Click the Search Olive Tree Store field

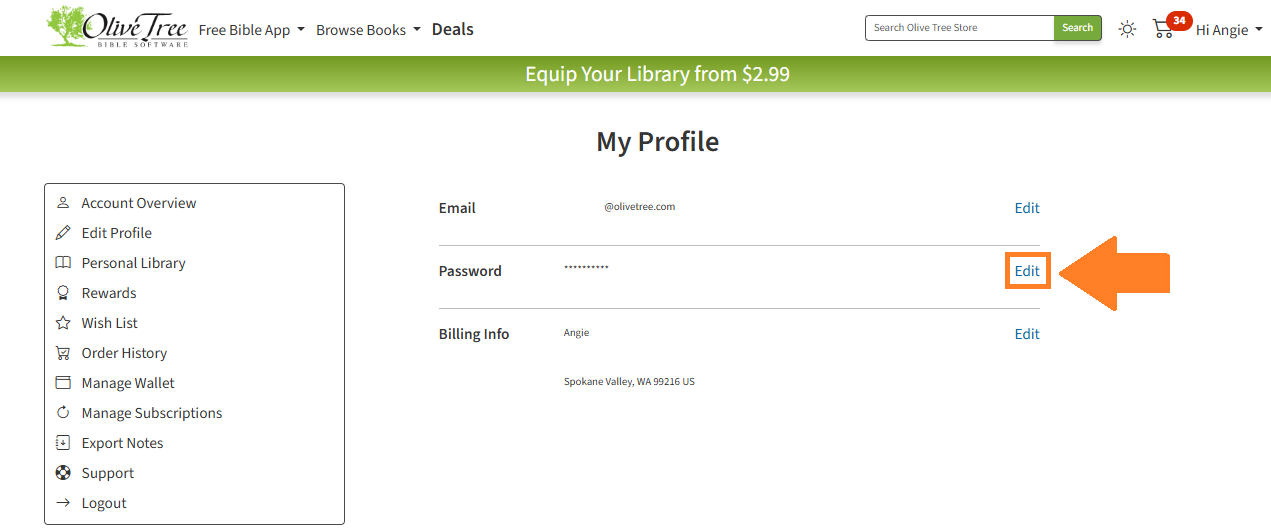[x=960, y=28]
